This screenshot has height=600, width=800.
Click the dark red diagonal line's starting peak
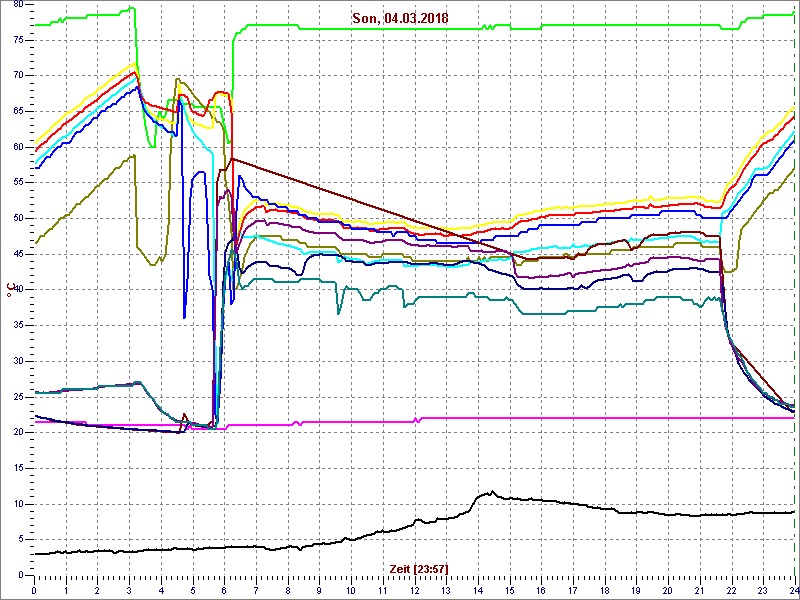(232, 158)
